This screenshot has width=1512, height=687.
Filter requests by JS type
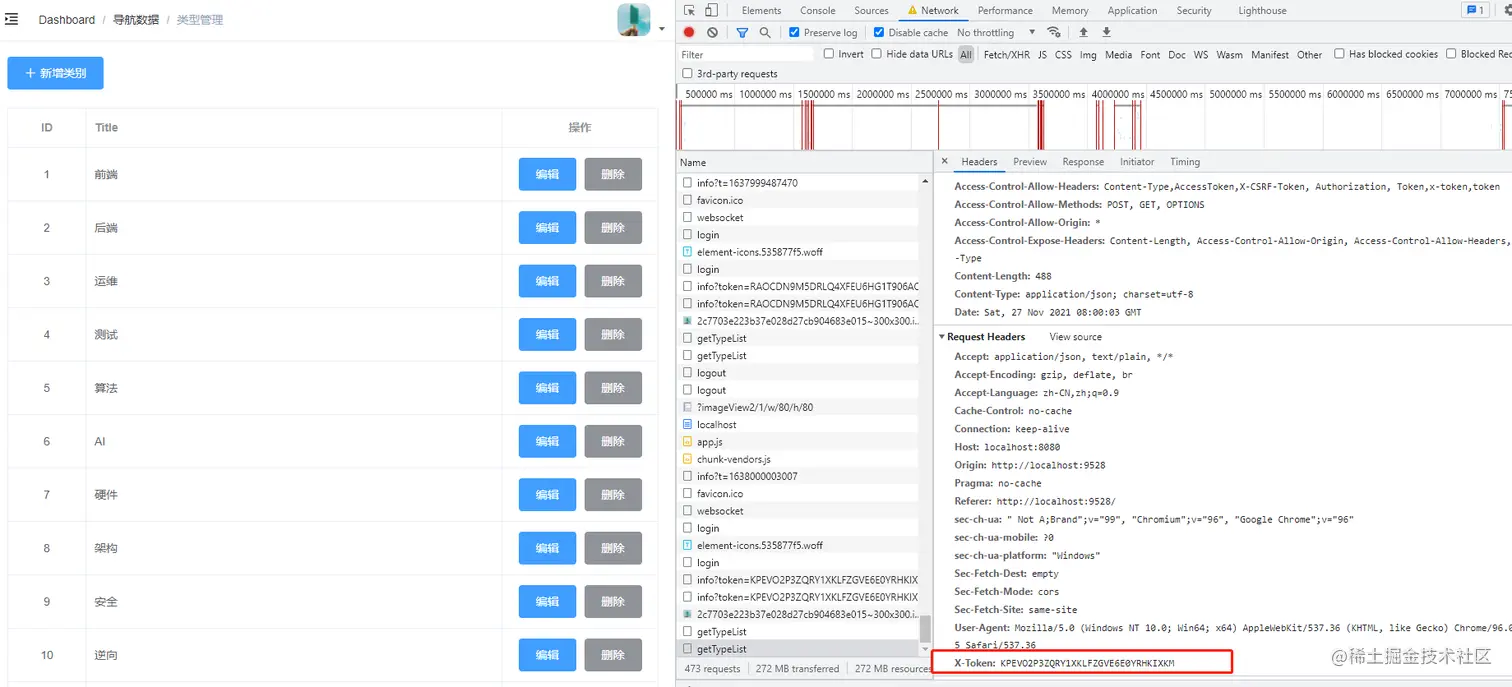click(1042, 54)
